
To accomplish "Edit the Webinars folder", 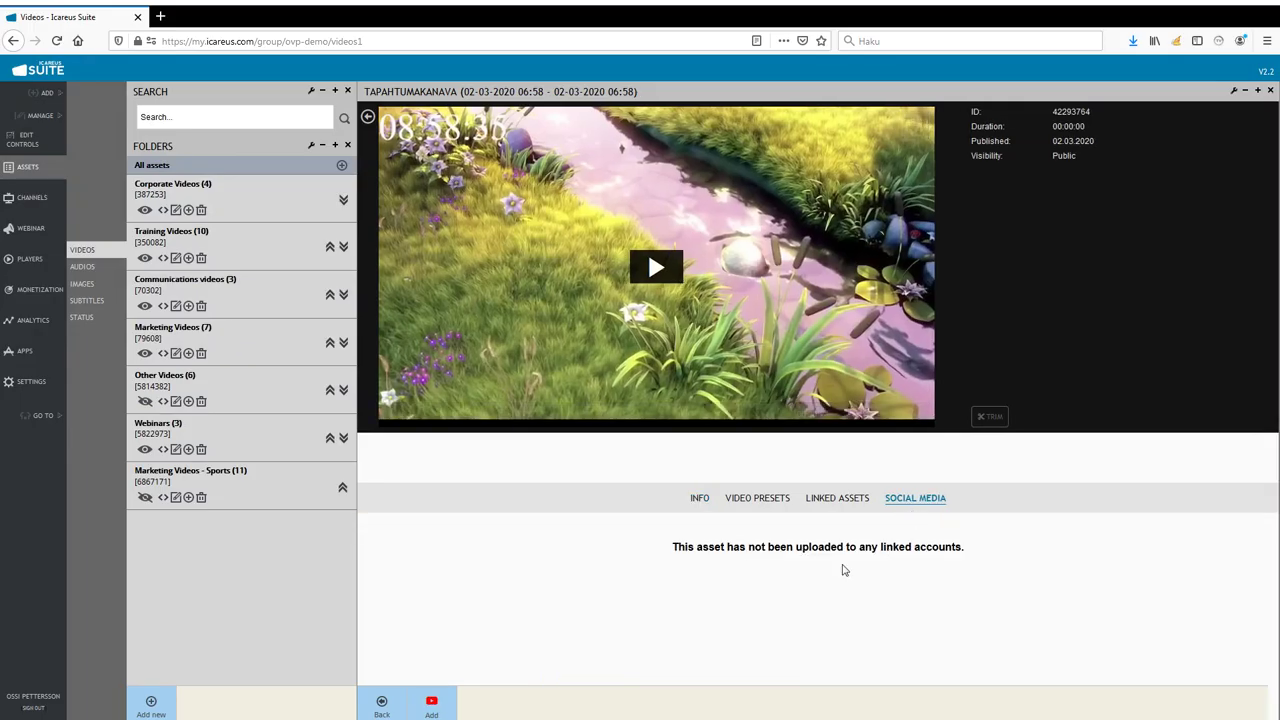I will coord(176,449).
